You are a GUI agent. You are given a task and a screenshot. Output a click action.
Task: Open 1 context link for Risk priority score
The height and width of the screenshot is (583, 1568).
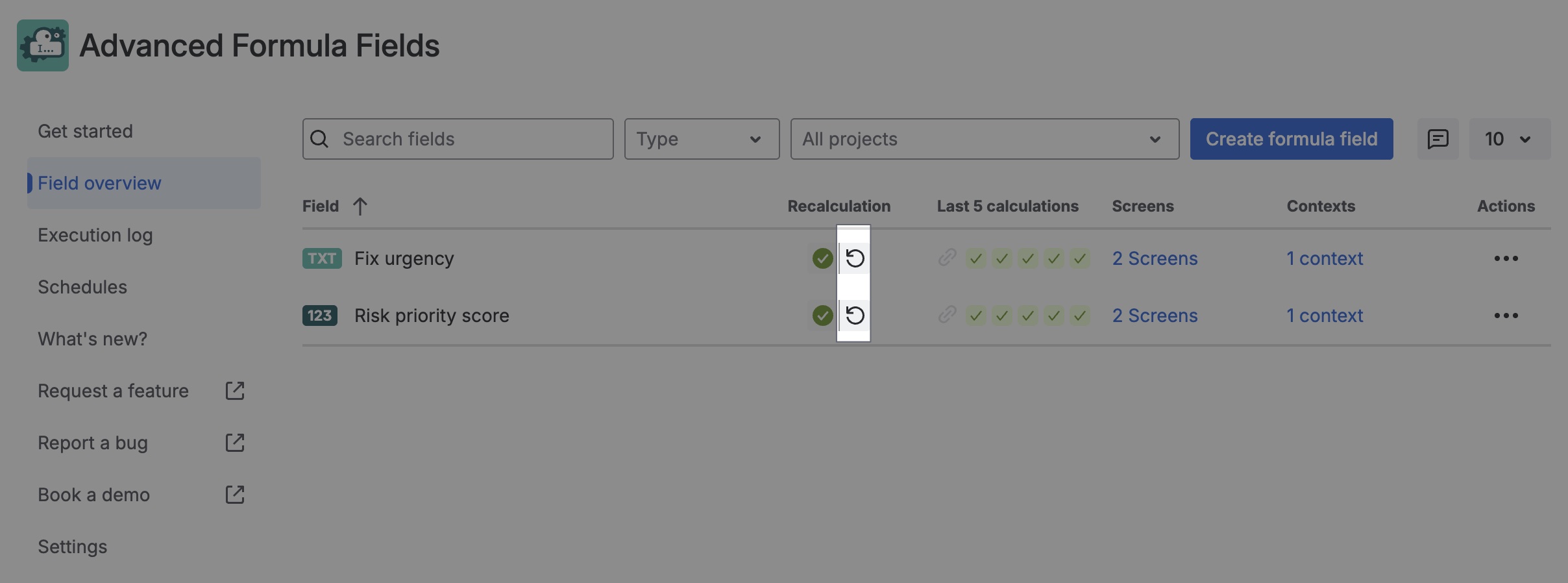point(1325,316)
